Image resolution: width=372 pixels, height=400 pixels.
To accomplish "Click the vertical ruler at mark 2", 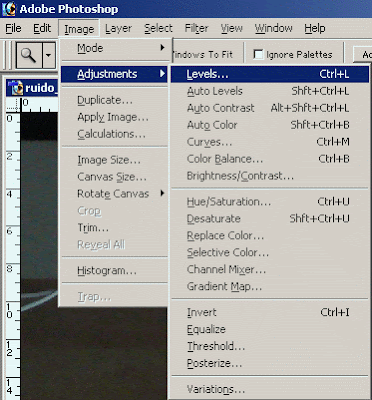I will pyautogui.click(x=10, y=156).
